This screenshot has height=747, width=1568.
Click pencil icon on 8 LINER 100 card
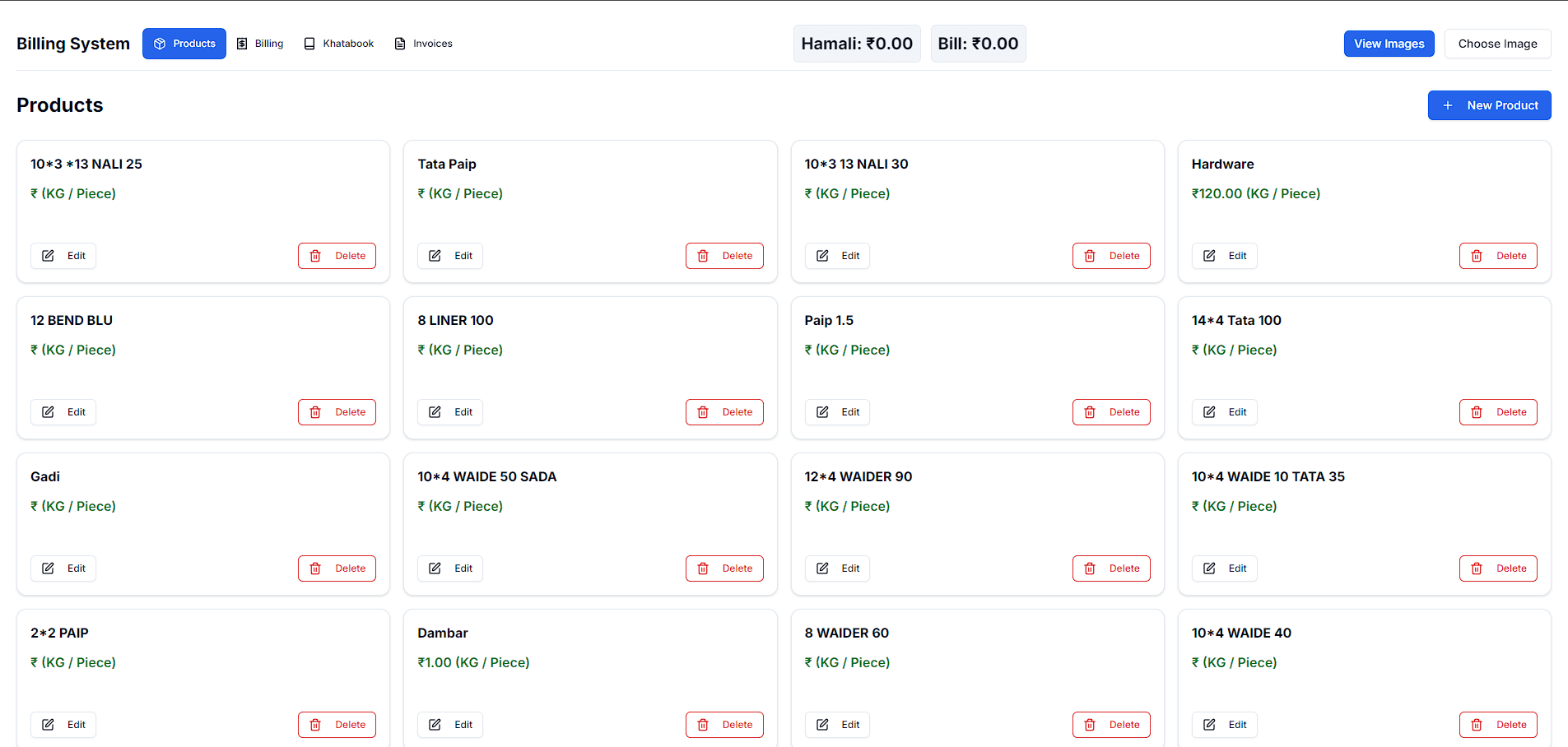click(x=435, y=412)
